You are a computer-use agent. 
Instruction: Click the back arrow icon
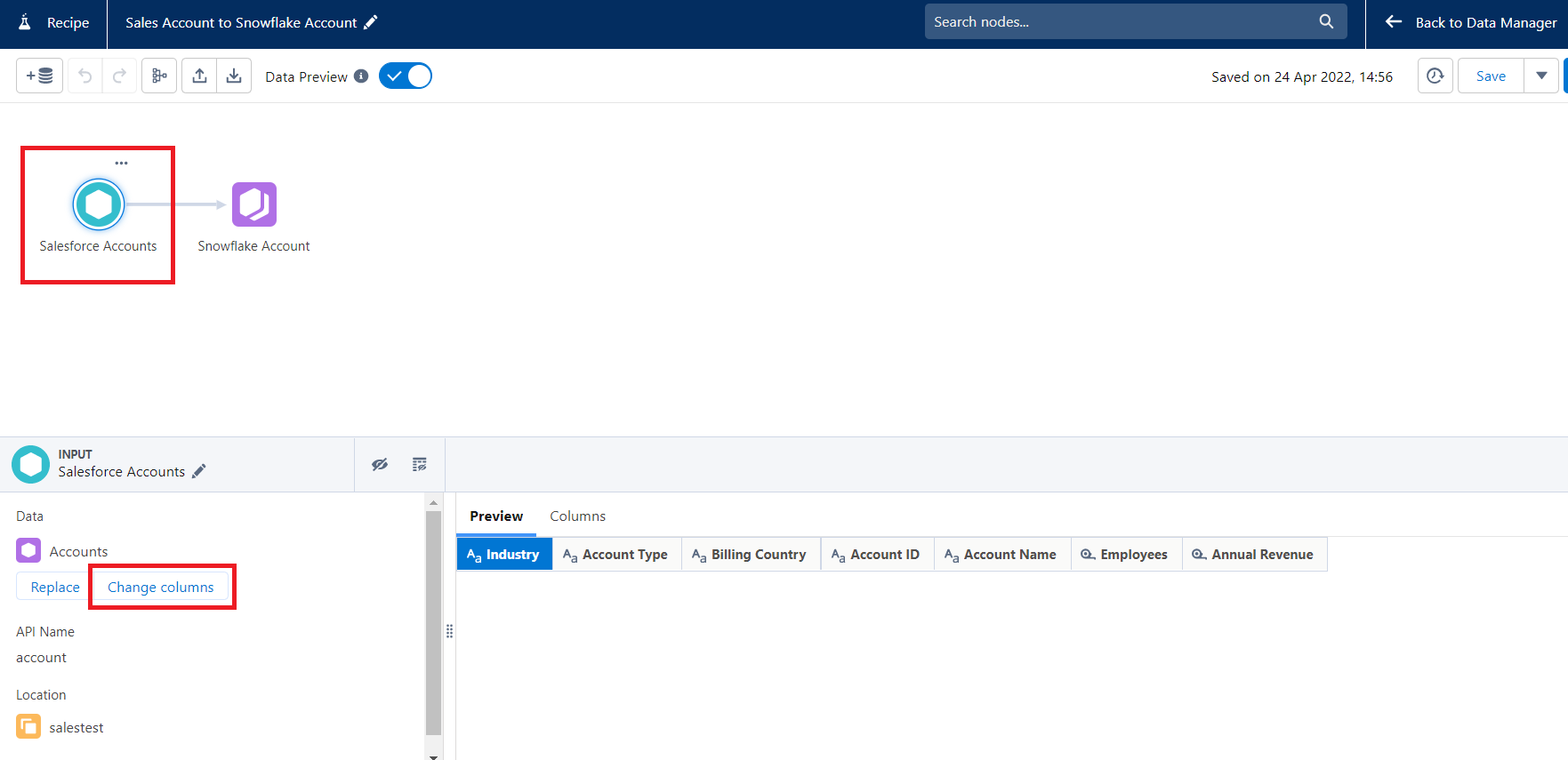(x=1394, y=22)
